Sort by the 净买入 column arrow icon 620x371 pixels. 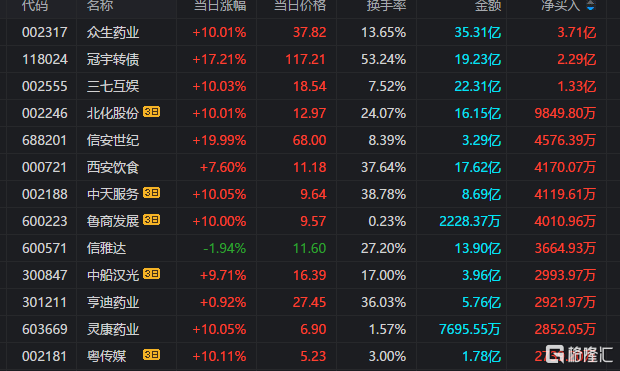(590, 5)
